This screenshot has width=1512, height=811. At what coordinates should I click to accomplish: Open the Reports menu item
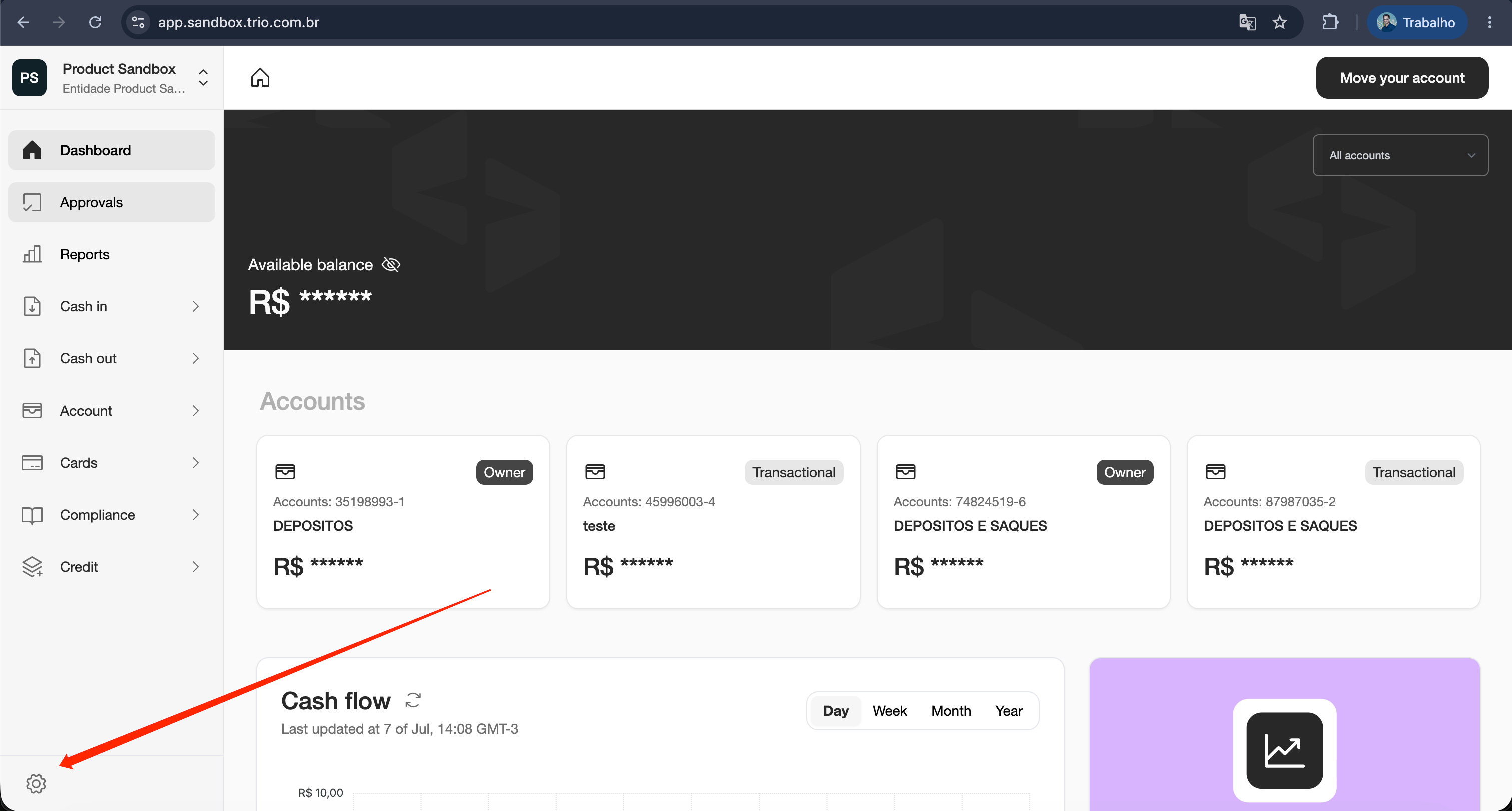(x=112, y=254)
